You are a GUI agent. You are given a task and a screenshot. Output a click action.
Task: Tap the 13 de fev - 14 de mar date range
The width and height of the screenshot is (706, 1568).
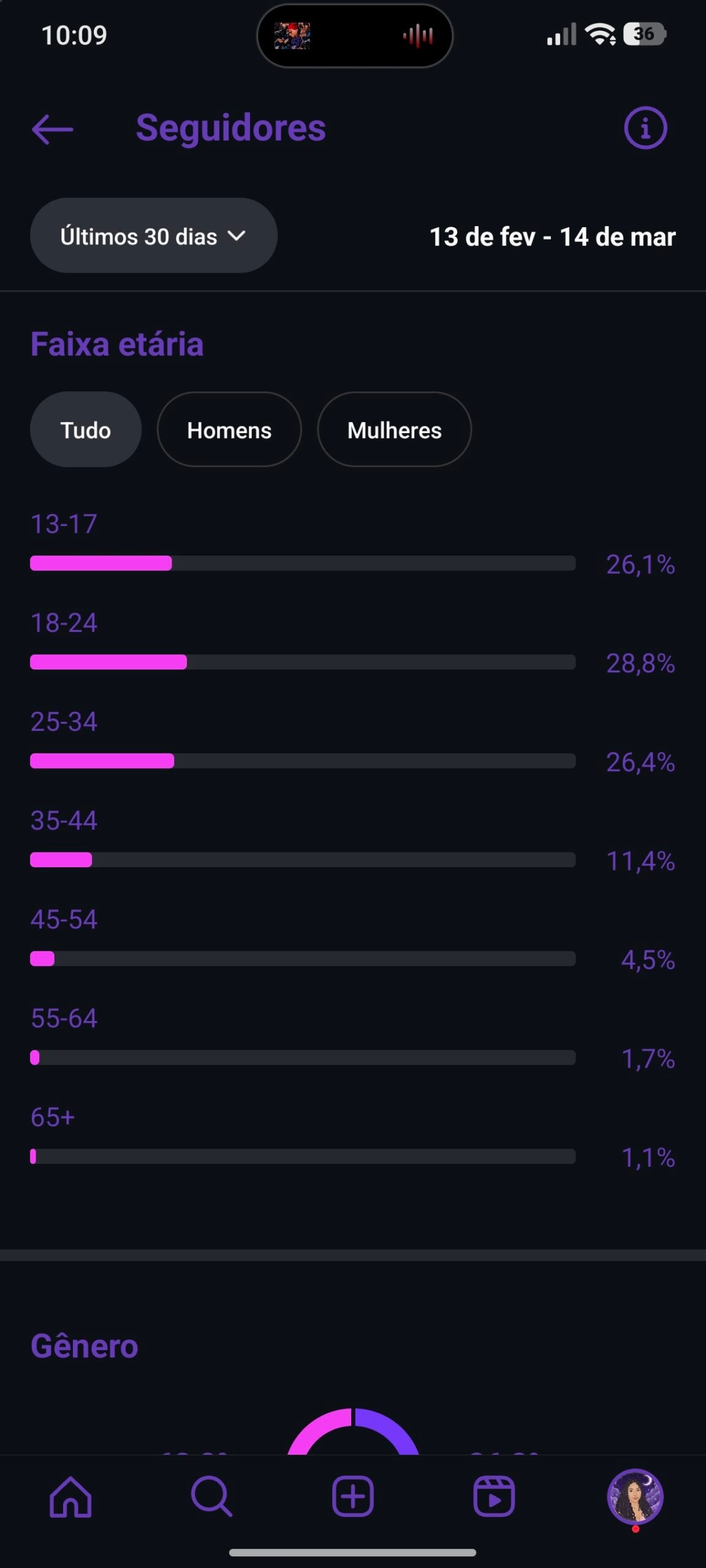[x=552, y=237]
